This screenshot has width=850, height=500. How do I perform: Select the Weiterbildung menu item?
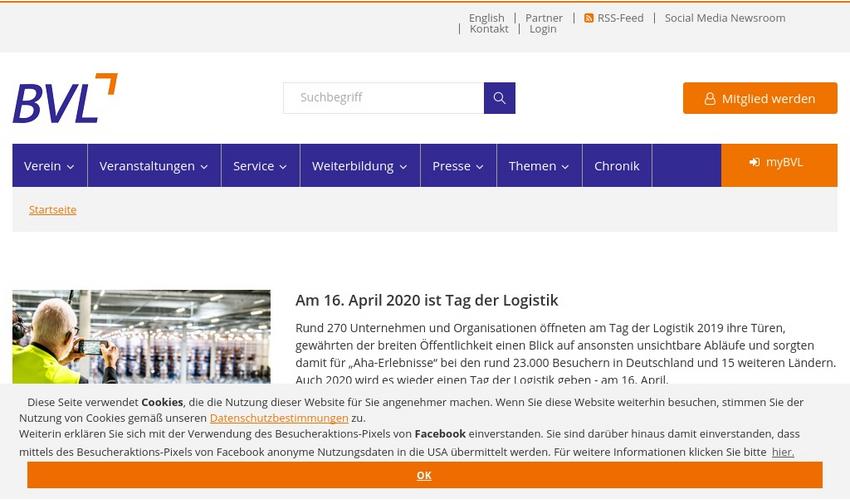[x=360, y=165]
